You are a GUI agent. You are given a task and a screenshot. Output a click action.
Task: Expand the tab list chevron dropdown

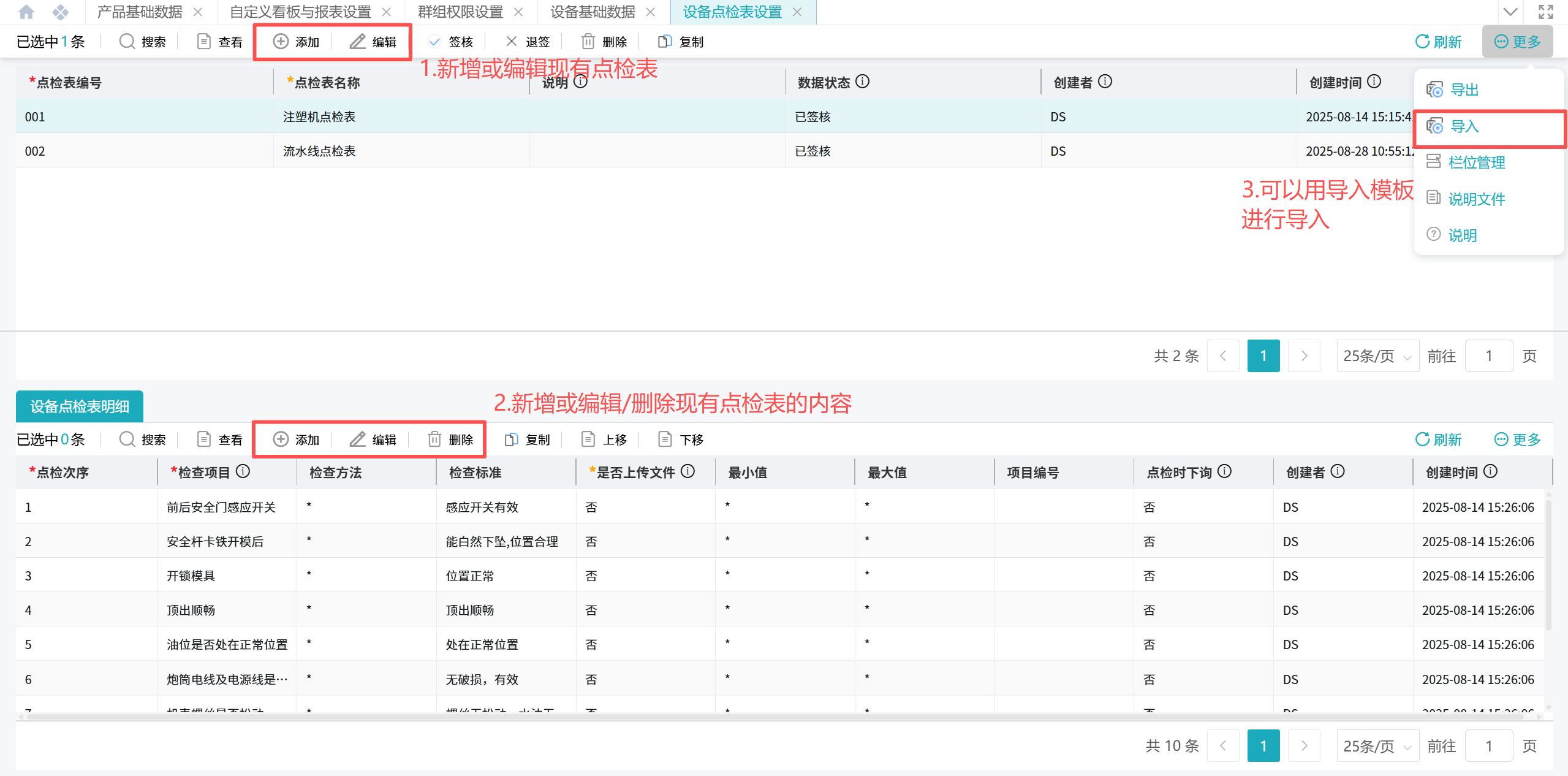(1510, 12)
